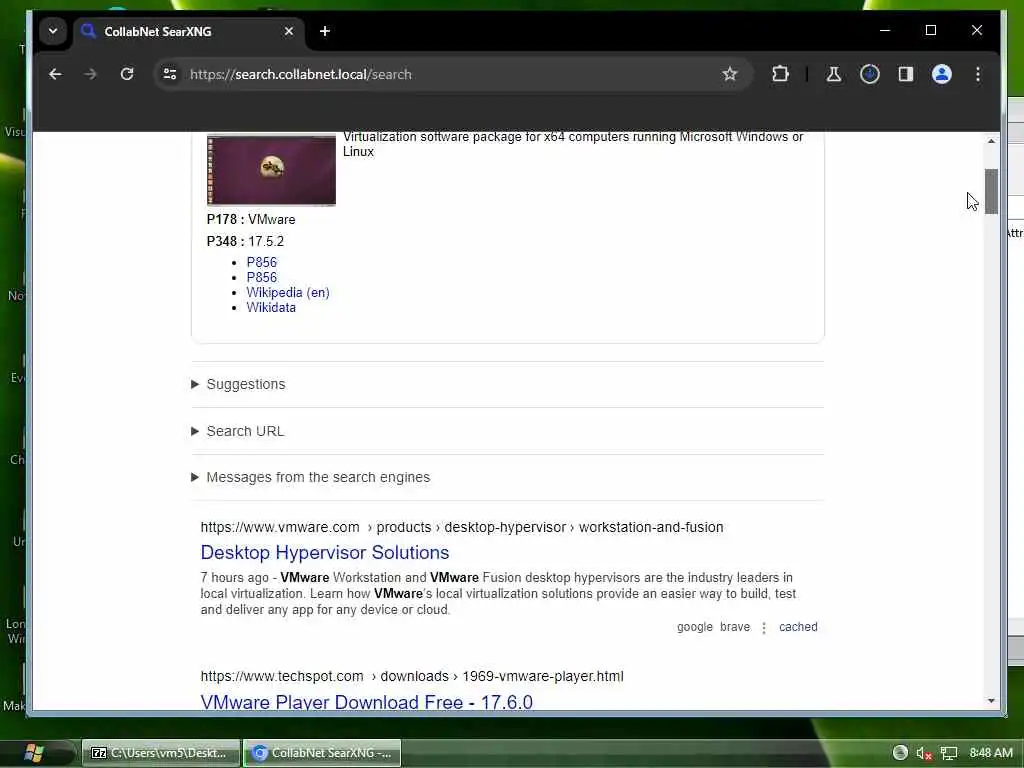
Task: Minimize the browser window
Action: pos(885,31)
